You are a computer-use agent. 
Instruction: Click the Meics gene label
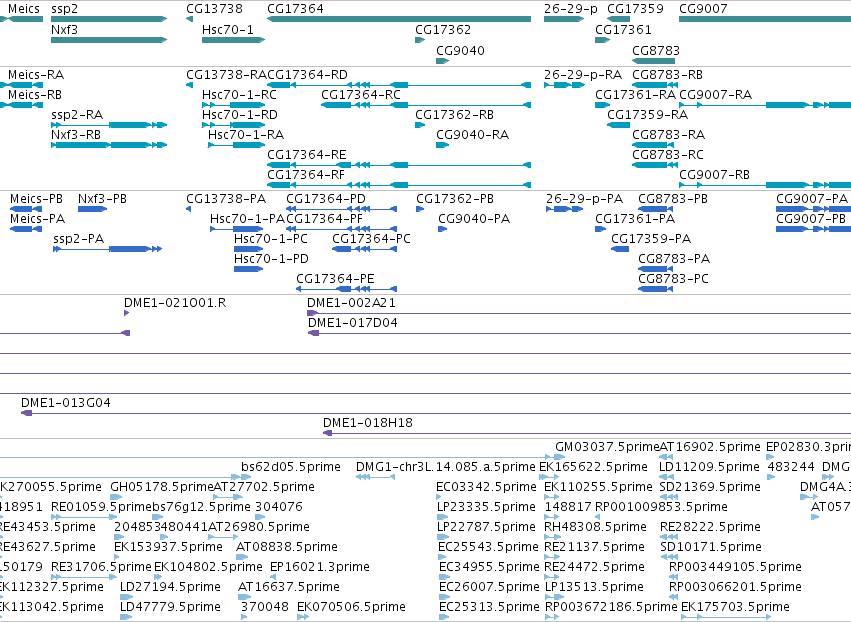tap(24, 9)
